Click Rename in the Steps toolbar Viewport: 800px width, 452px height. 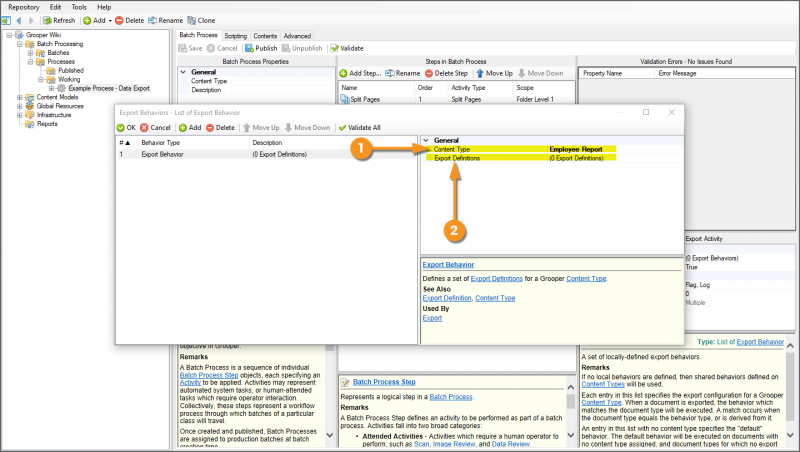coord(403,73)
